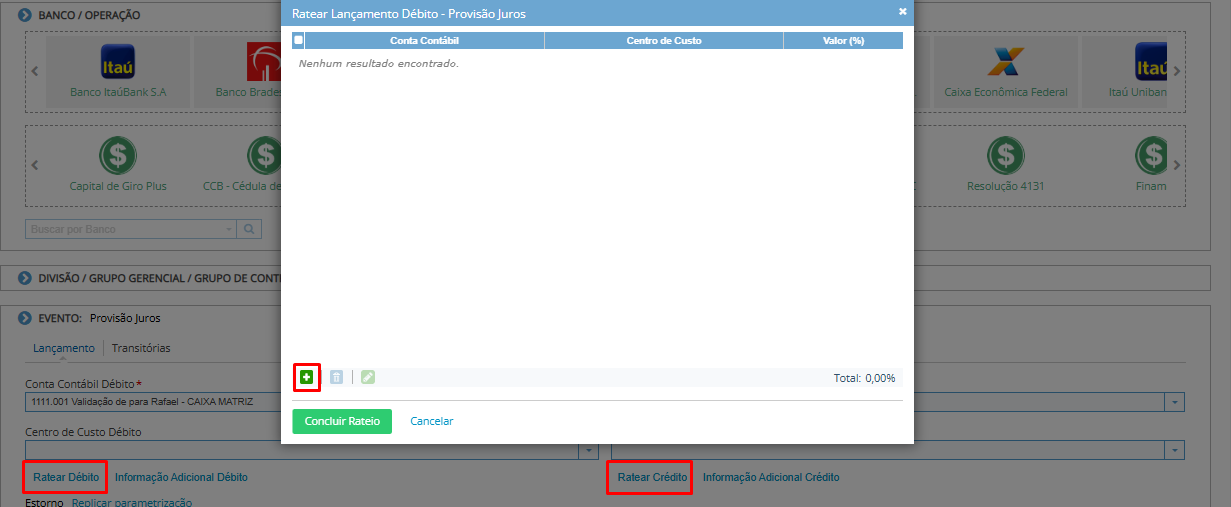Image resolution: width=1231 pixels, height=507 pixels.
Task: Click the Conta Contábil column header
Action: pos(424,41)
